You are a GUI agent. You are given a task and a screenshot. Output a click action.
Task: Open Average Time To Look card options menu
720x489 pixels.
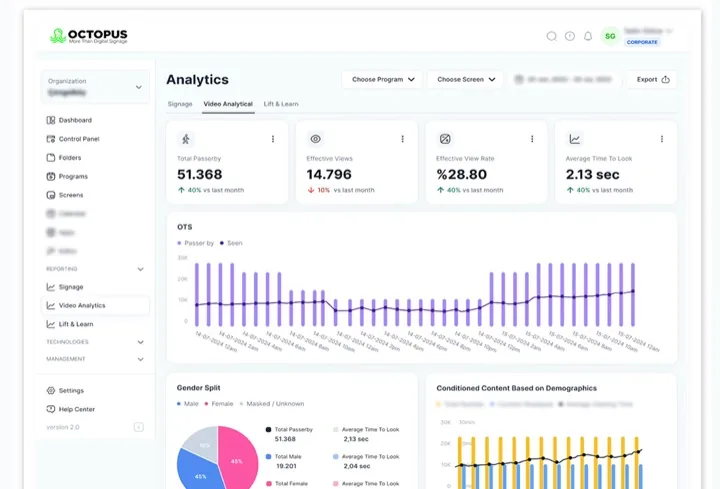[x=662, y=139]
